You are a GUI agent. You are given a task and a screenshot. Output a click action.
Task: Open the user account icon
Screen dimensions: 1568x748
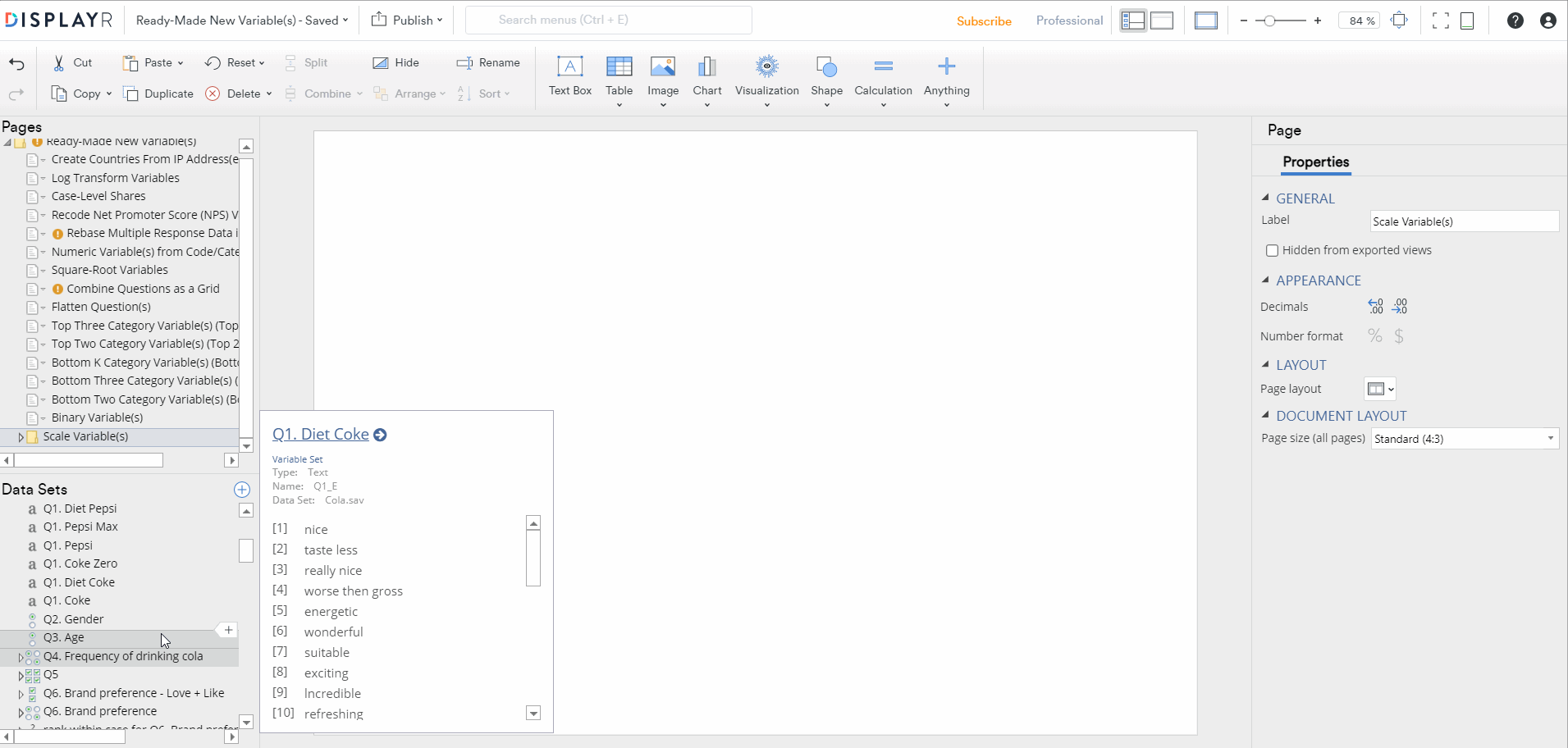pos(1547,21)
